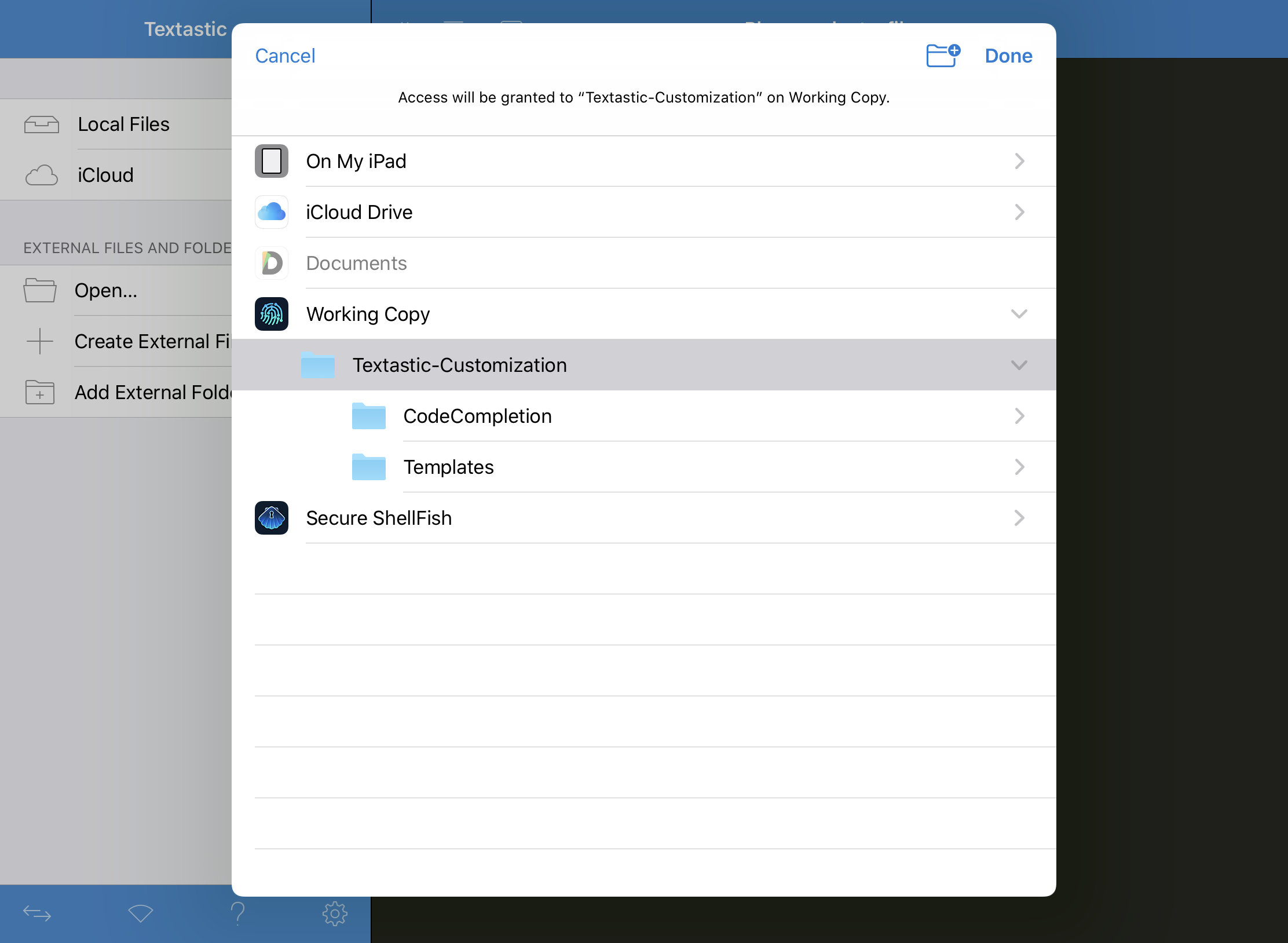The width and height of the screenshot is (1288, 943).
Task: Click the Create External File plus icon
Action: click(40, 341)
